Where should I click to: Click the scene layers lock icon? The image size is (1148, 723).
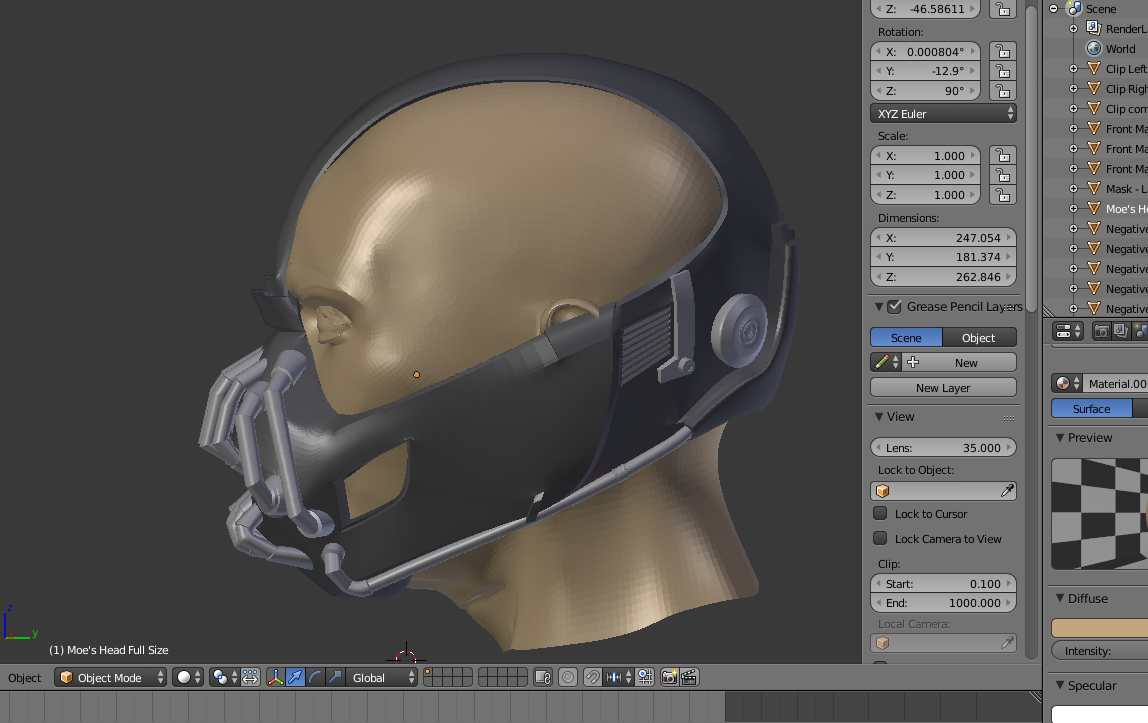tap(543, 678)
